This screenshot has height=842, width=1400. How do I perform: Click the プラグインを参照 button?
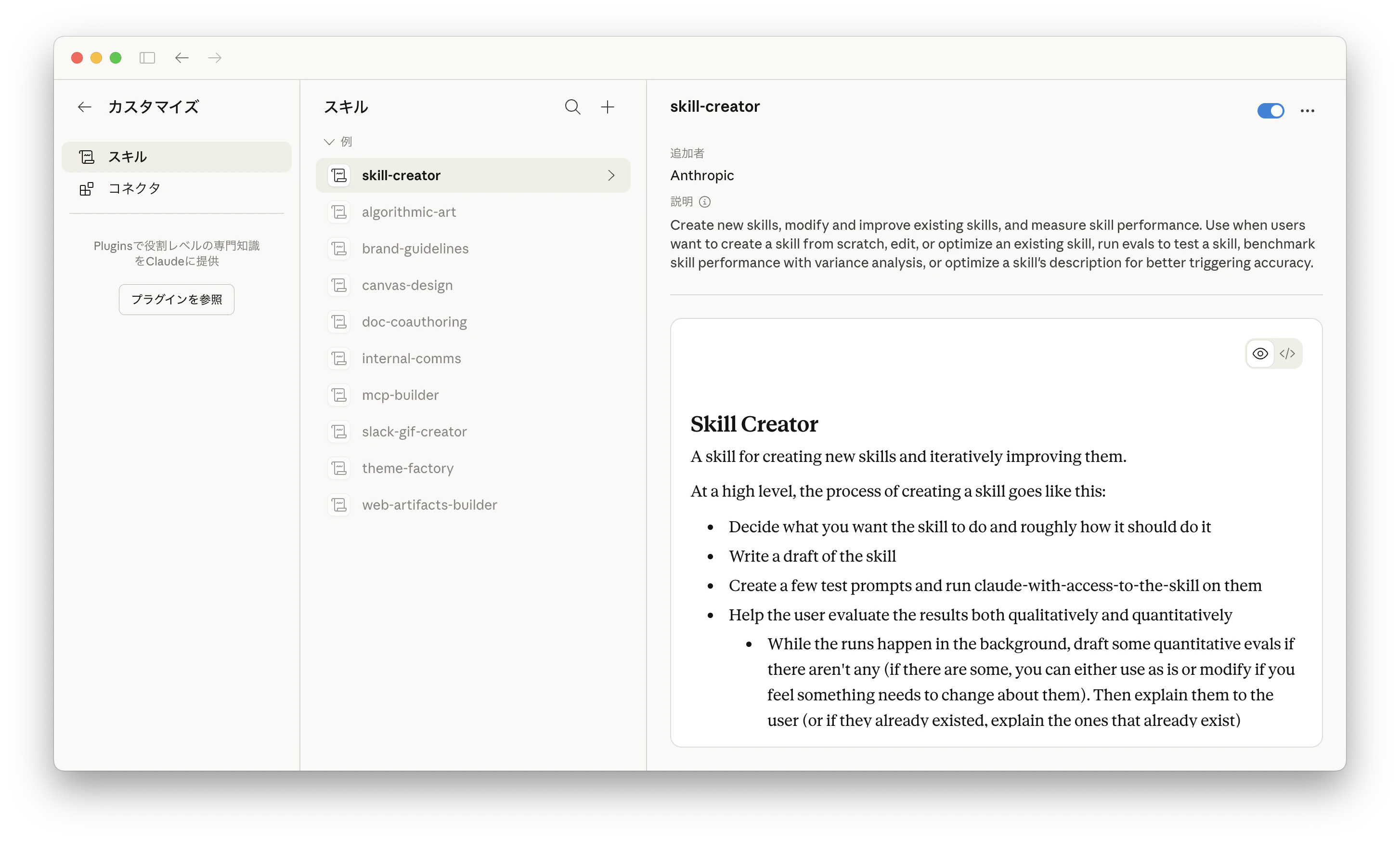176,299
